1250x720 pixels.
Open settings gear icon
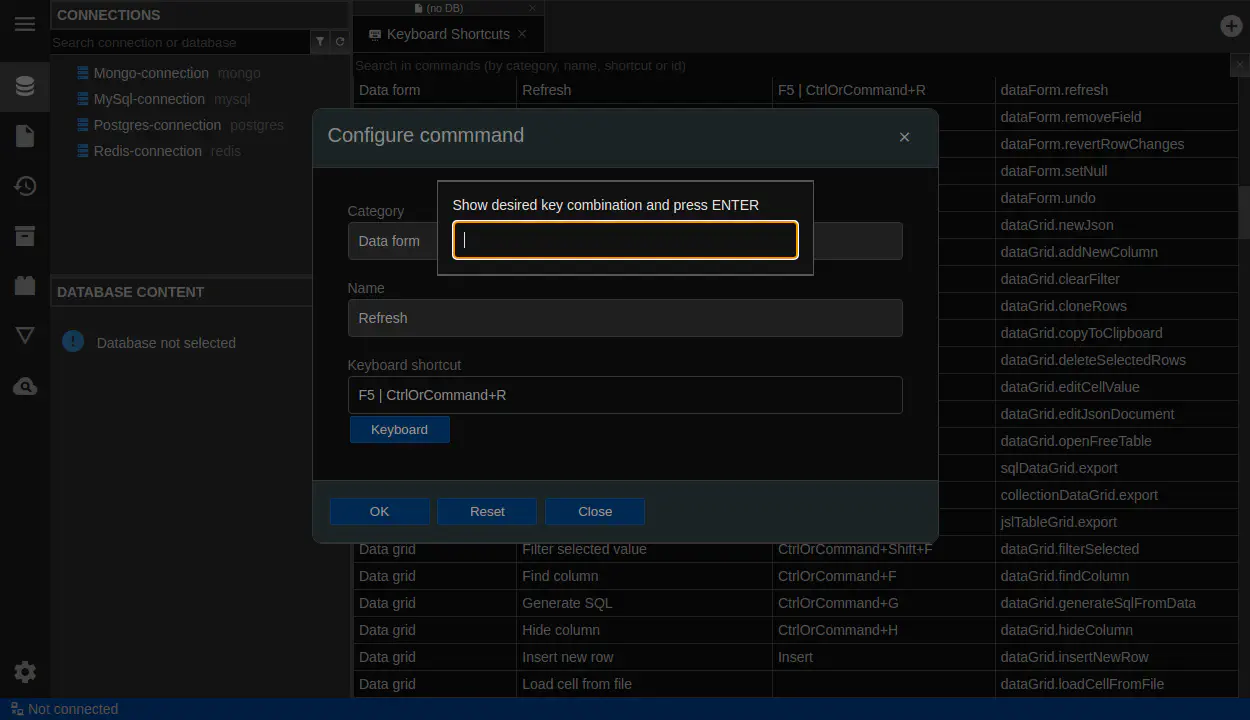click(x=25, y=672)
